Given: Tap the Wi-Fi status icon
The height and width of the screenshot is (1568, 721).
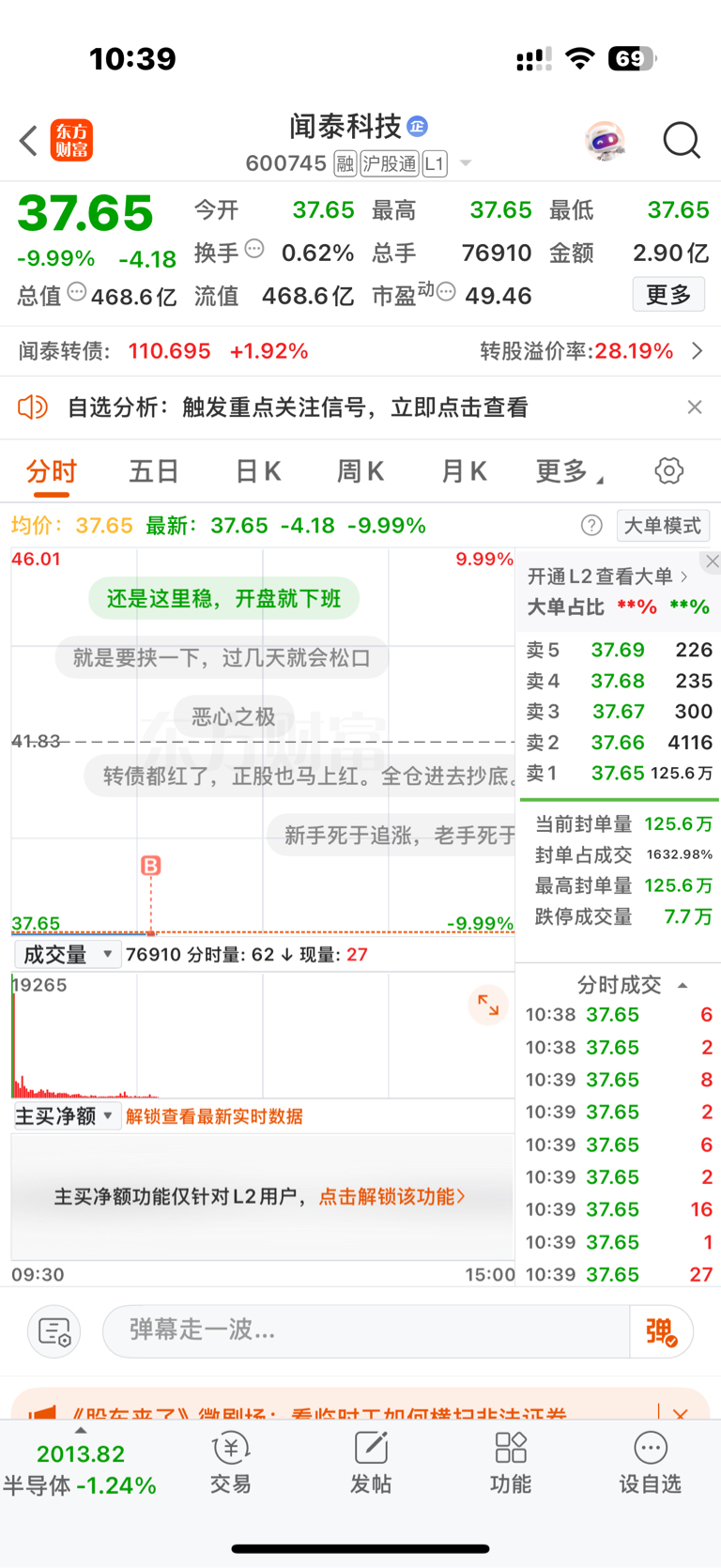Looking at the screenshot, I should click(581, 59).
